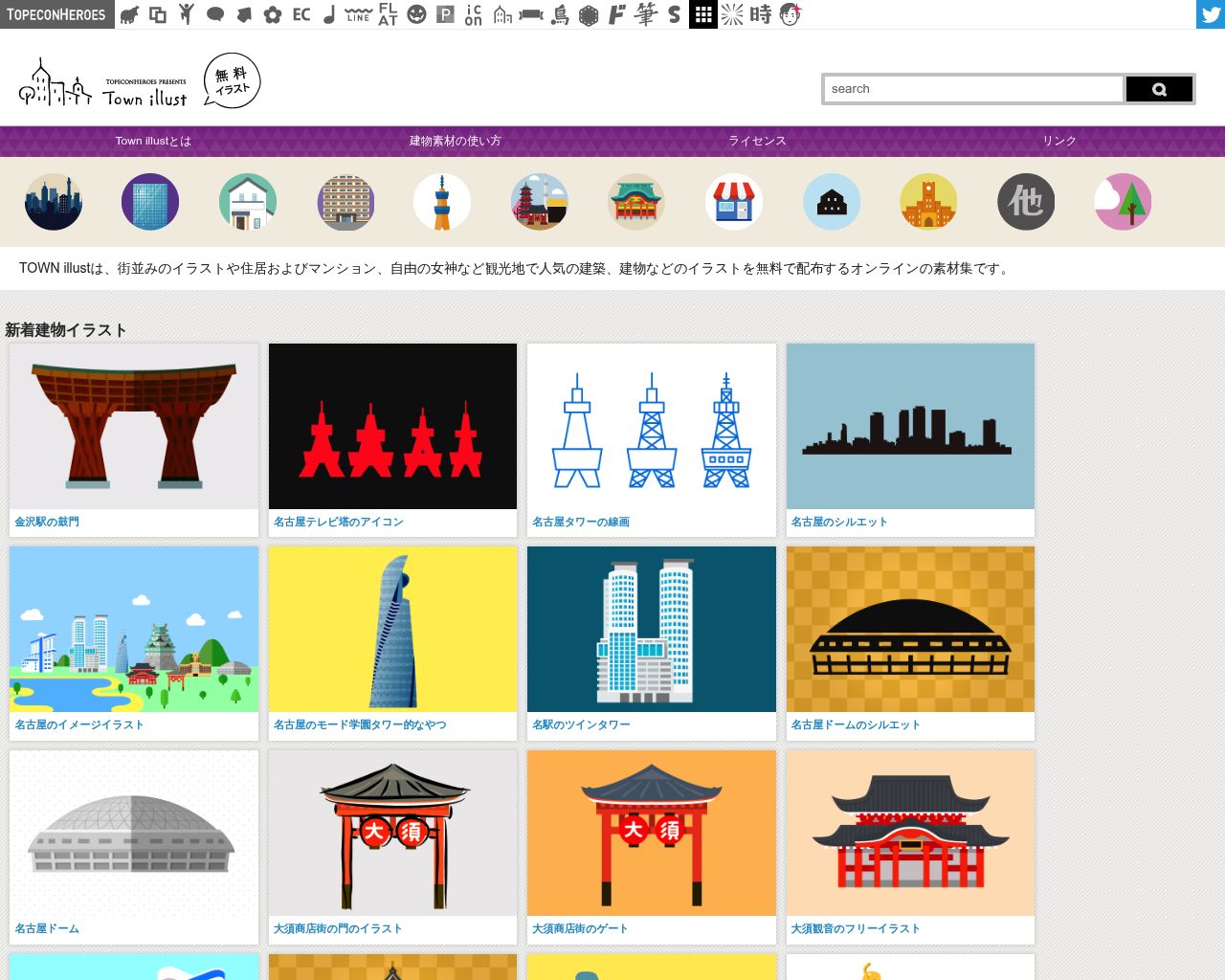Open the FLAT icon in top bar
This screenshot has height=980, width=1225.
pyautogui.click(x=388, y=14)
